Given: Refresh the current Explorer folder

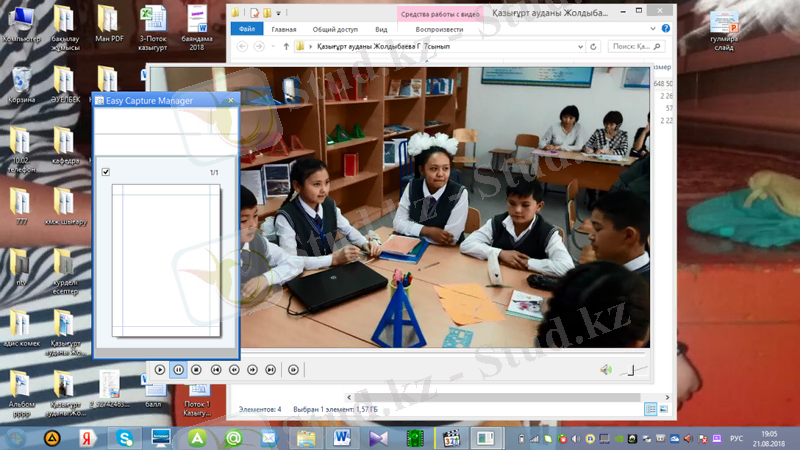Looking at the screenshot, I should coord(595,46).
